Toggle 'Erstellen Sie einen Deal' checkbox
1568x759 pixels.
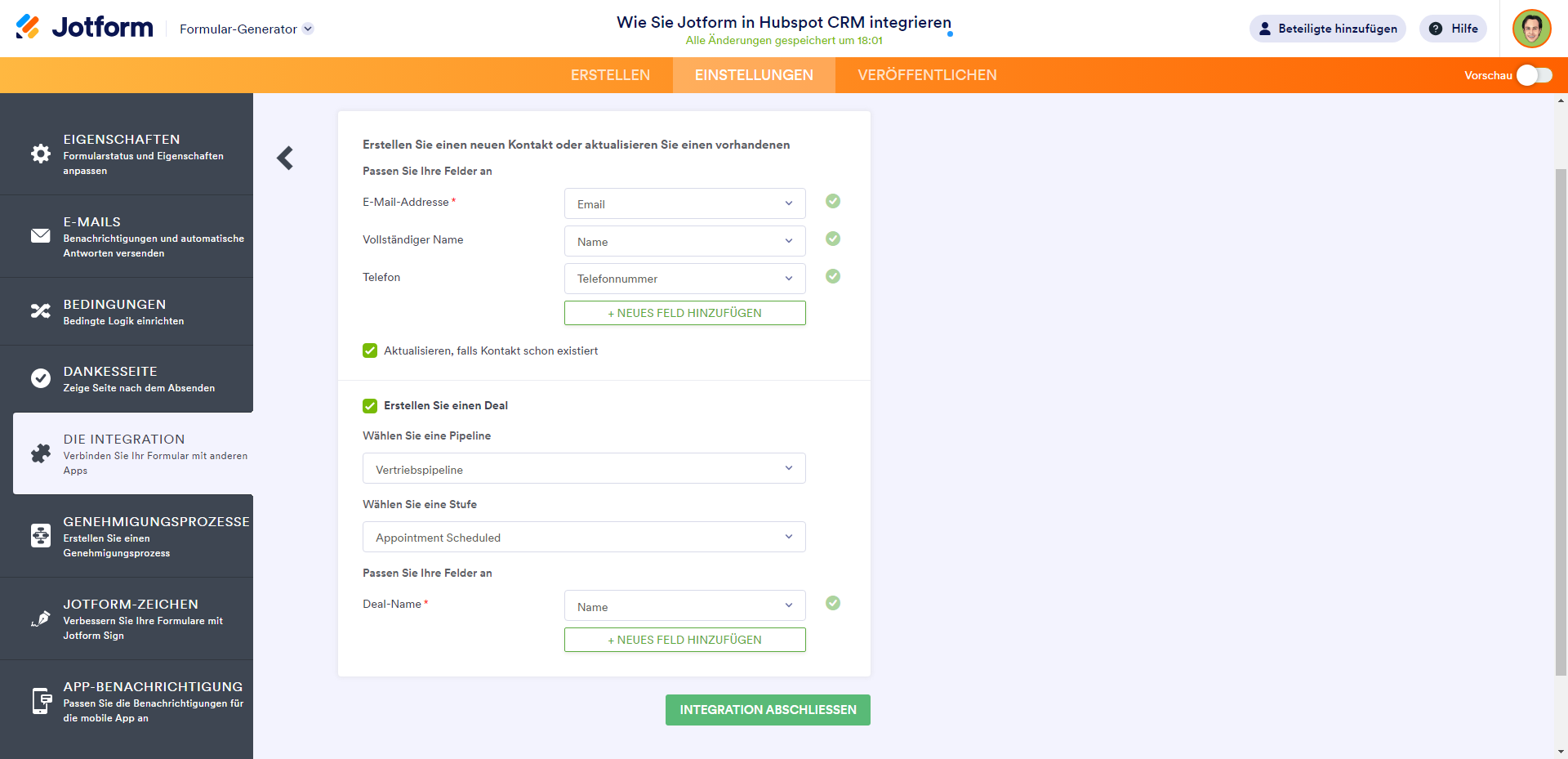coord(370,406)
